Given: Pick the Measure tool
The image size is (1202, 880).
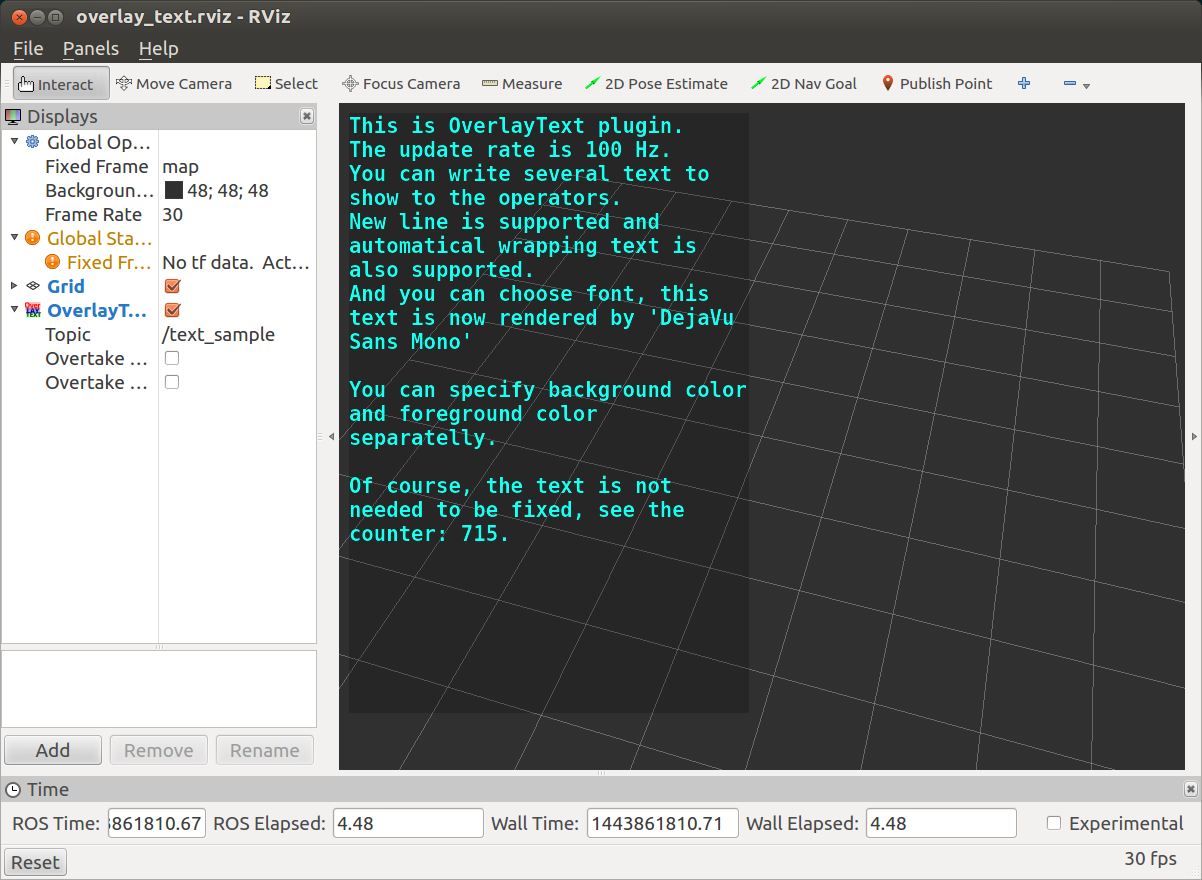Looking at the screenshot, I should [x=522, y=84].
